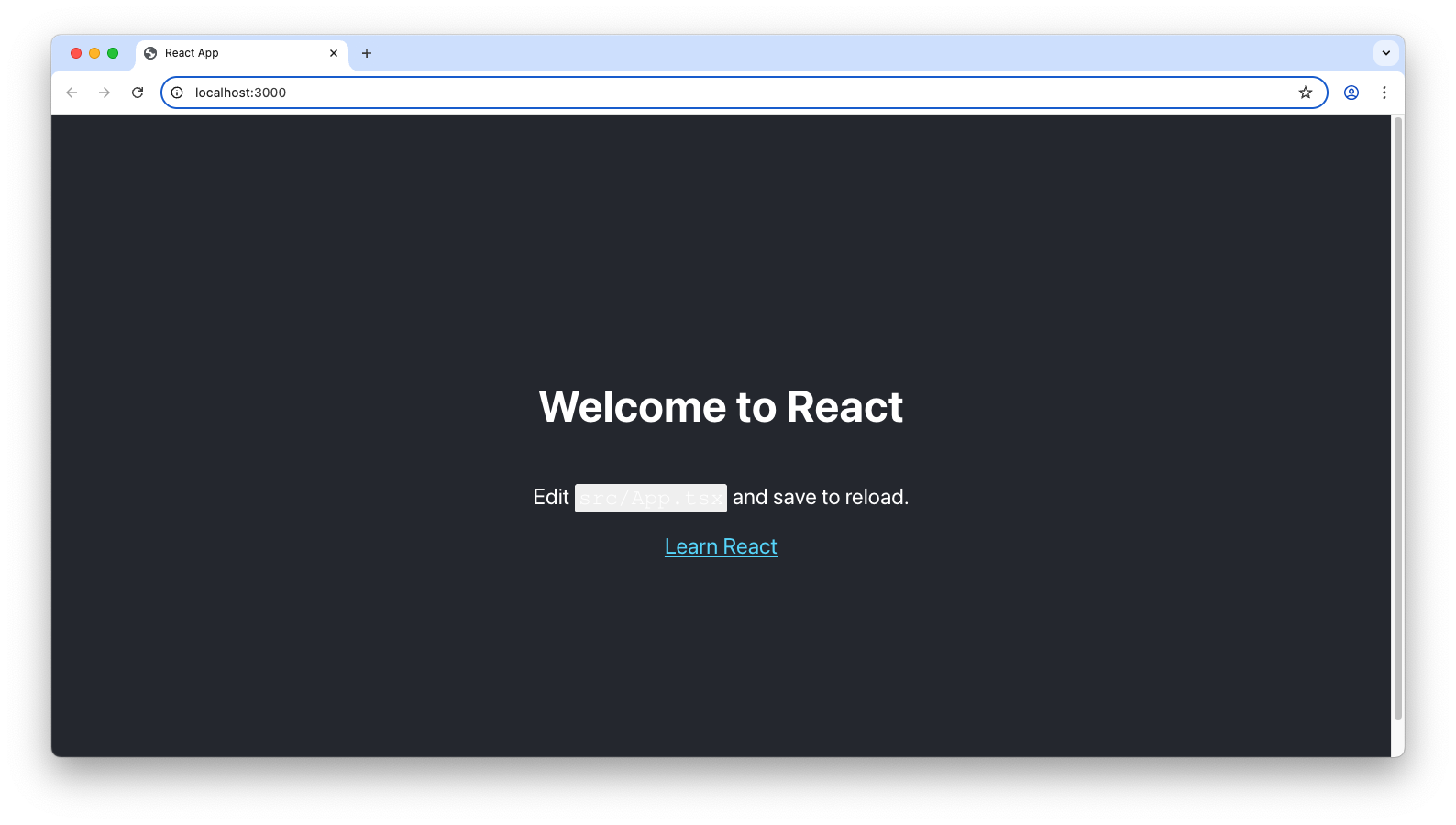Select the React App tab
Image resolution: width=1456 pixels, height=825 pixels.
242,54
